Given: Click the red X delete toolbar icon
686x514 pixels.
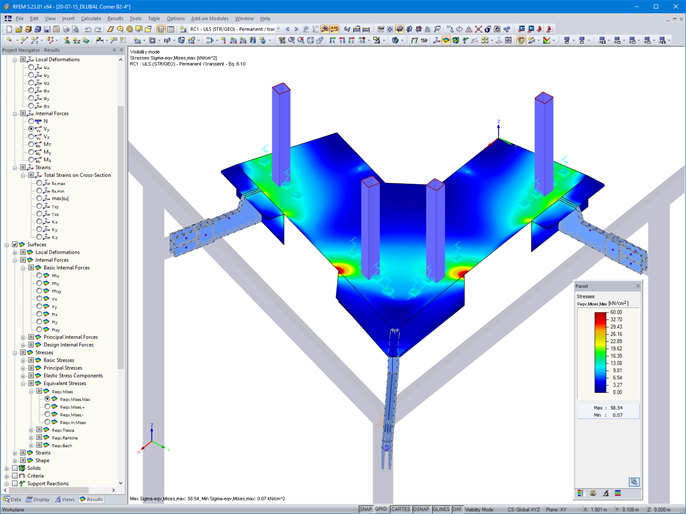Looking at the screenshot, I should coord(478,29).
